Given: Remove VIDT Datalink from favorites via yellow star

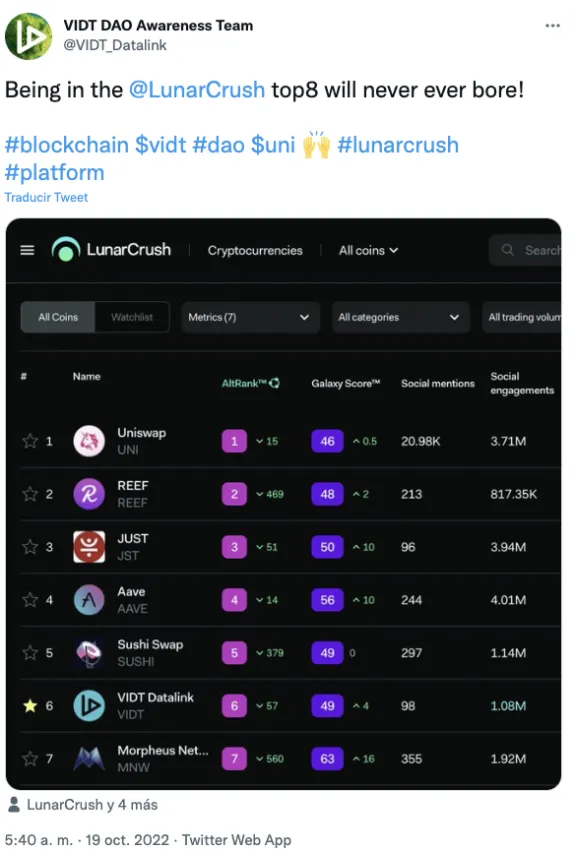Looking at the screenshot, I should coord(30,706).
